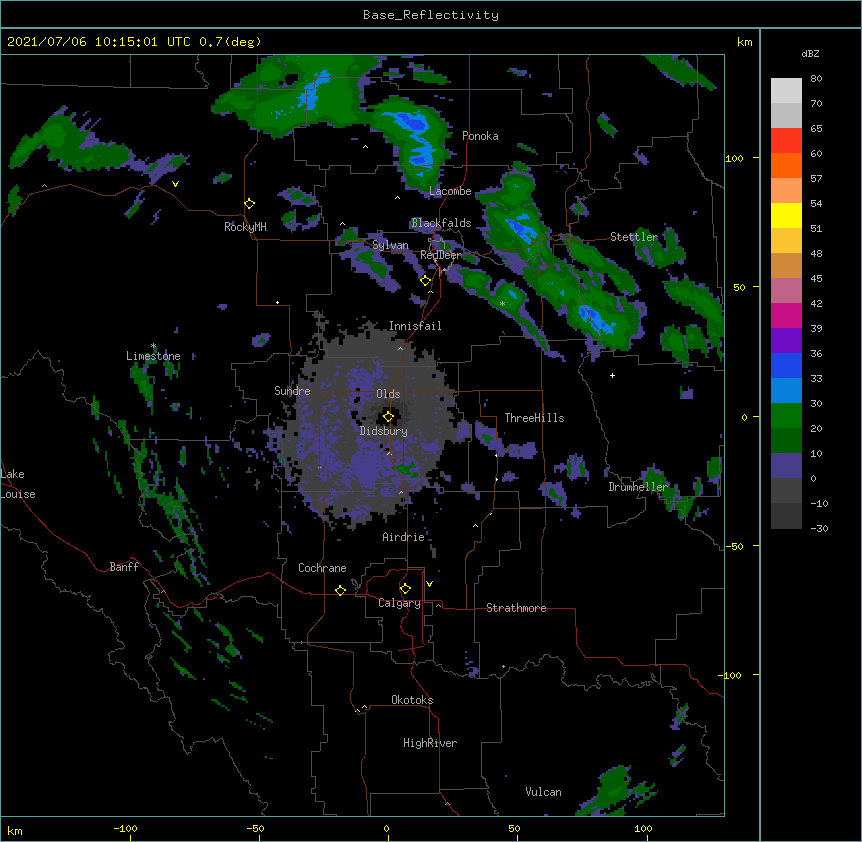Click the Airdrie city label
862x842 pixels.
coord(403,537)
